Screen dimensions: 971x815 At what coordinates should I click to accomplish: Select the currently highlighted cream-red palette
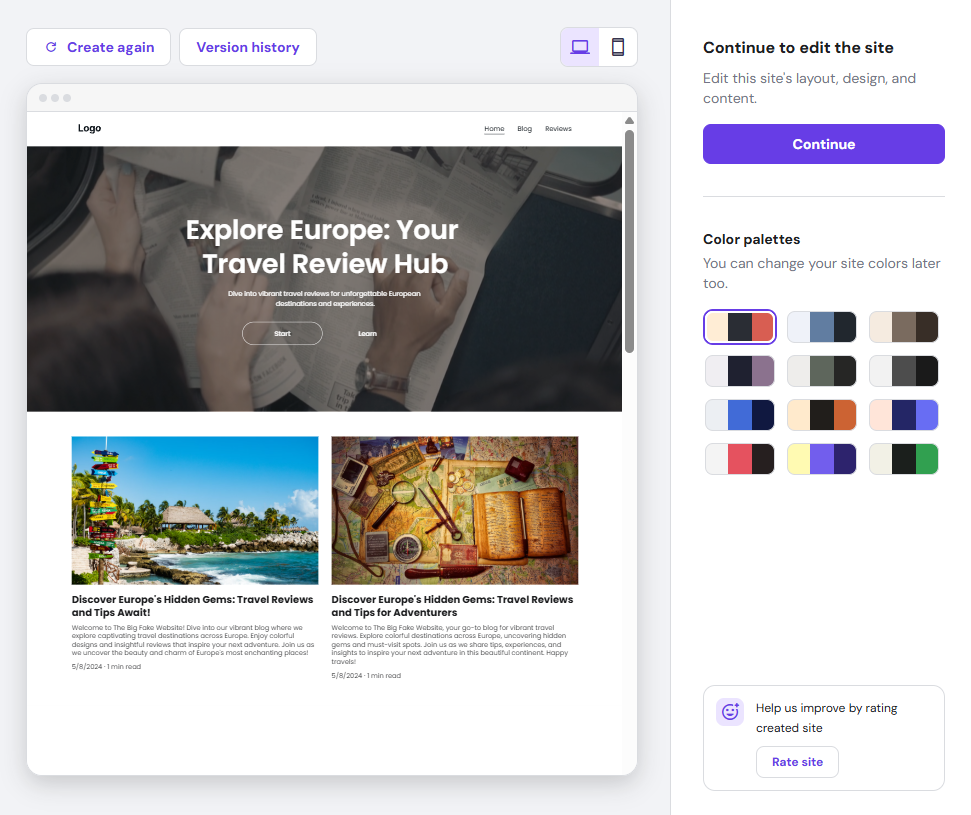(x=740, y=327)
